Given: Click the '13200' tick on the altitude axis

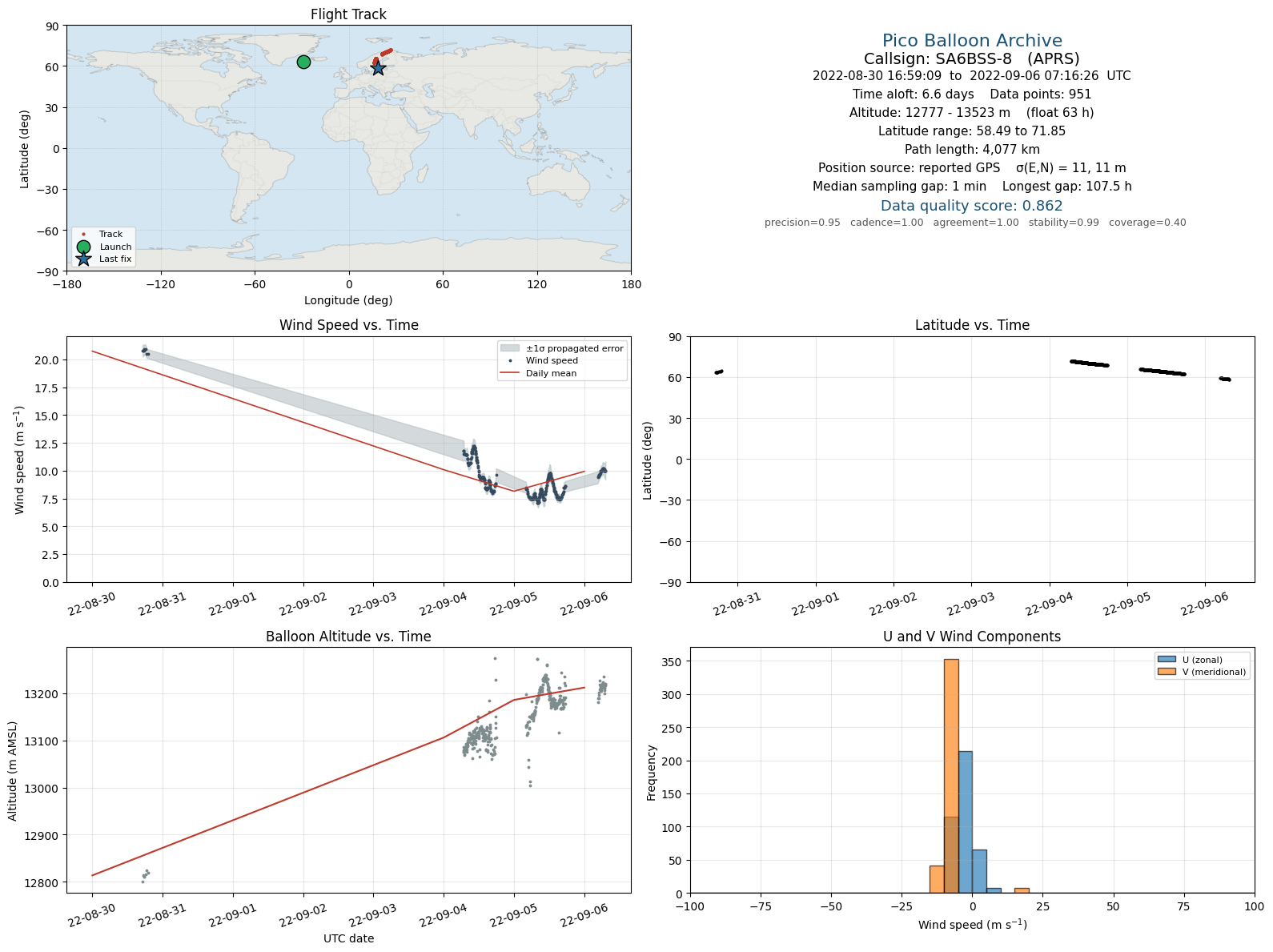Looking at the screenshot, I should pos(41,694).
